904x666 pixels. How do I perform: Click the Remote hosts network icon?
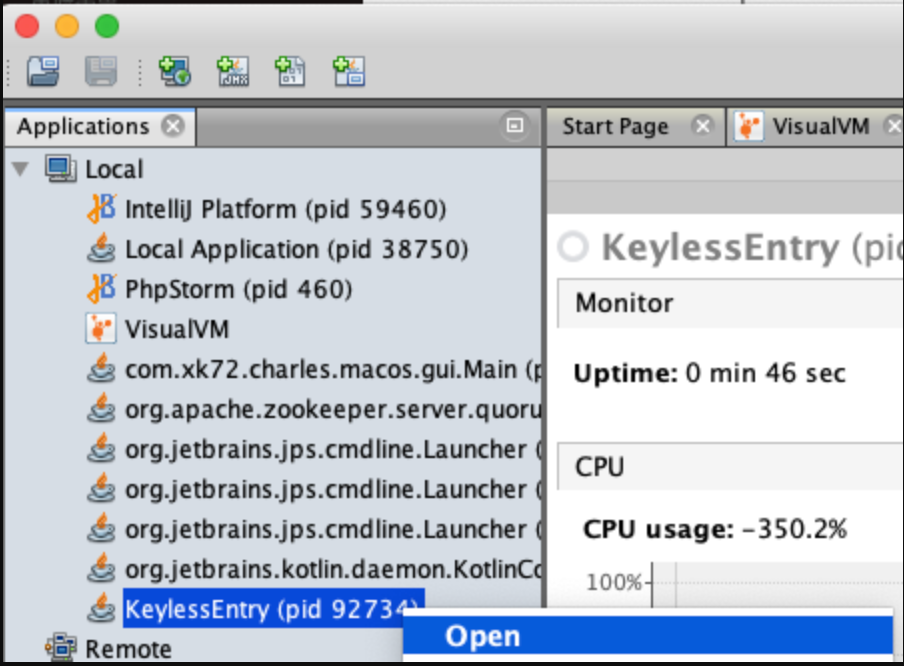coord(61,647)
